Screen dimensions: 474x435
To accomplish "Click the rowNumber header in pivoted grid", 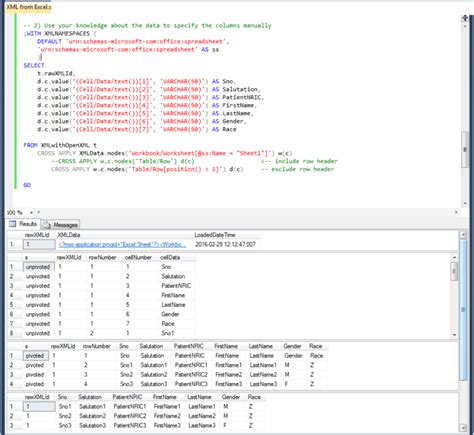I will coord(96,346).
